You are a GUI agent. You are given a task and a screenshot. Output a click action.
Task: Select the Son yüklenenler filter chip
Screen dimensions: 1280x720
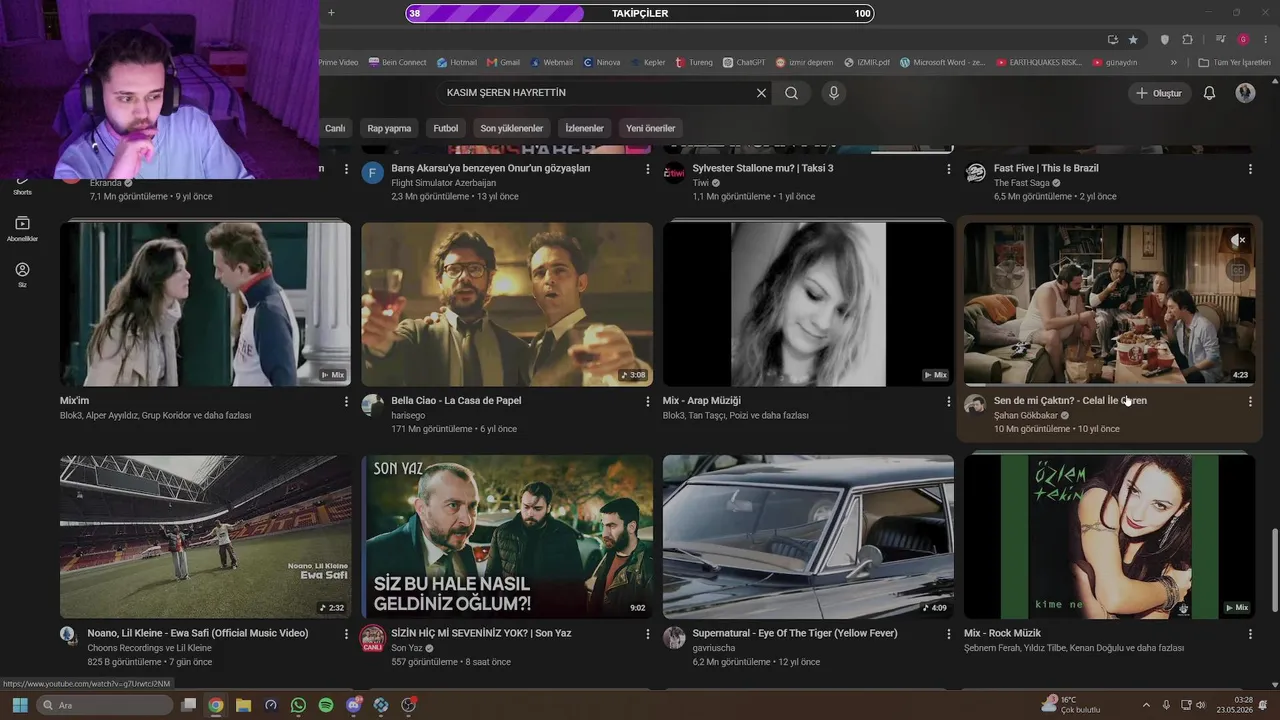(x=511, y=128)
